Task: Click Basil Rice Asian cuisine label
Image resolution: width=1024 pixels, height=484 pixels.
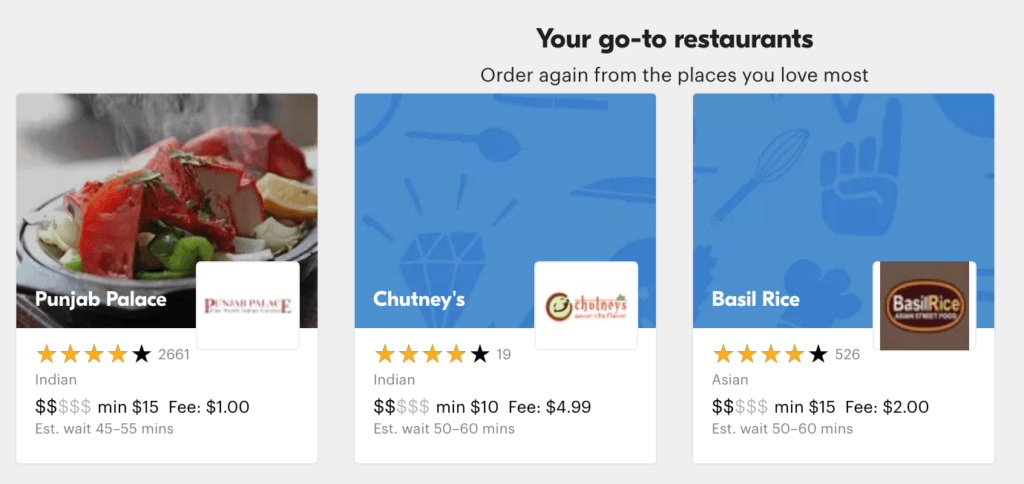Action: click(x=731, y=380)
